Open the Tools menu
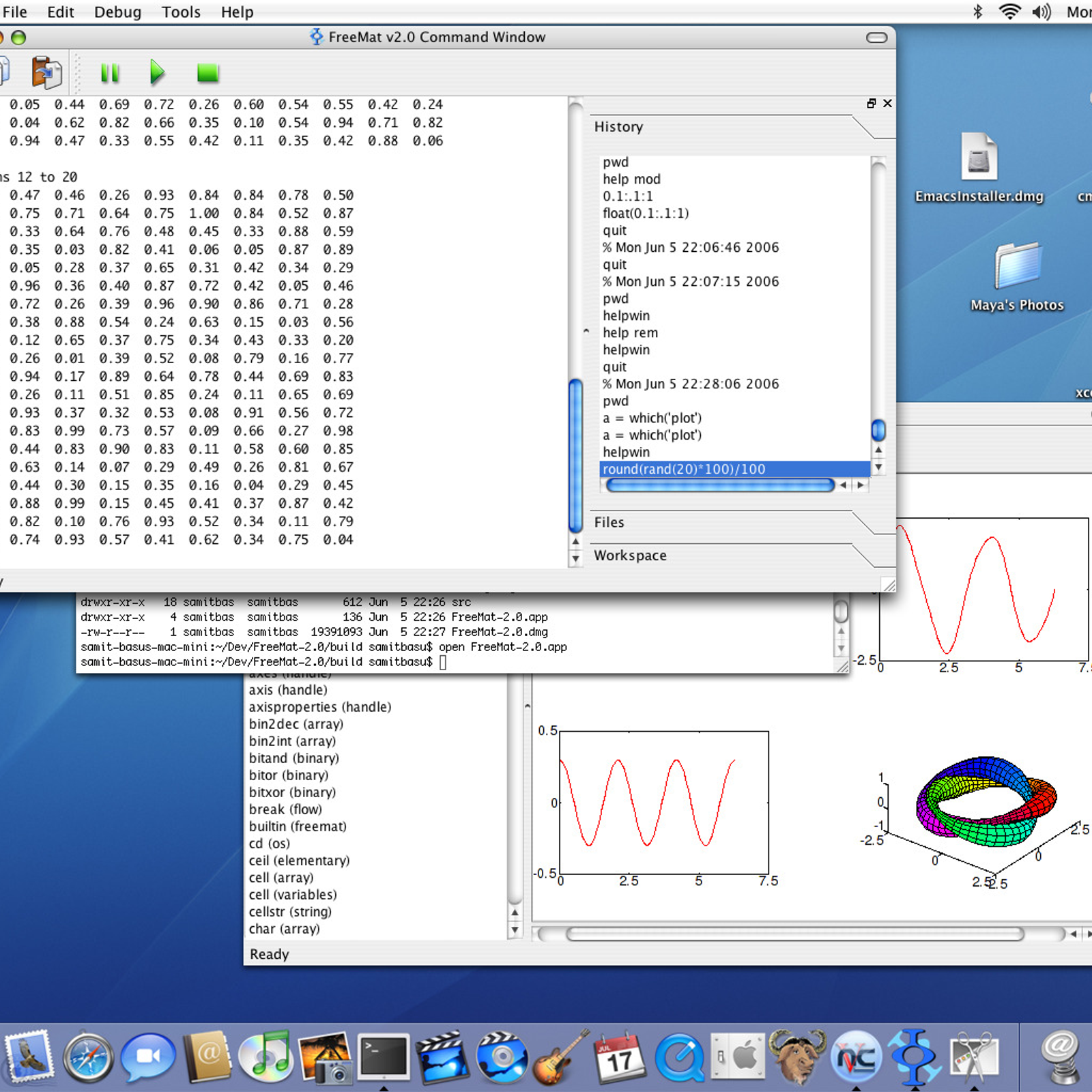1092x1092 pixels. [x=181, y=12]
